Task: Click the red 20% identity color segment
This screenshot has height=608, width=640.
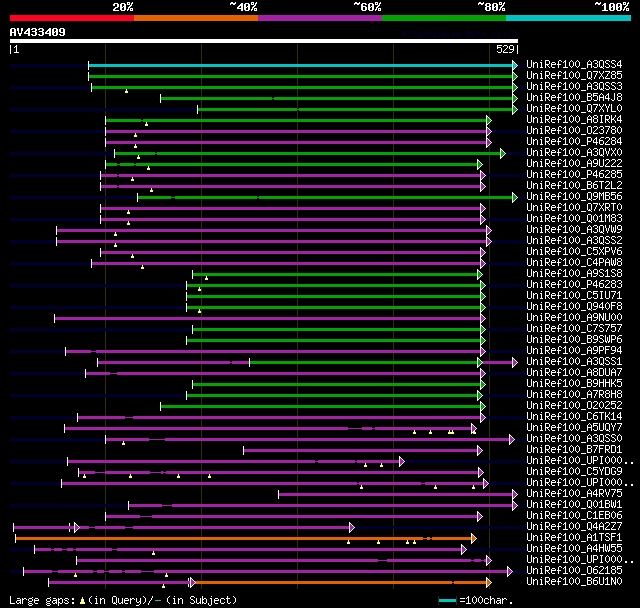Action: [x=72, y=18]
